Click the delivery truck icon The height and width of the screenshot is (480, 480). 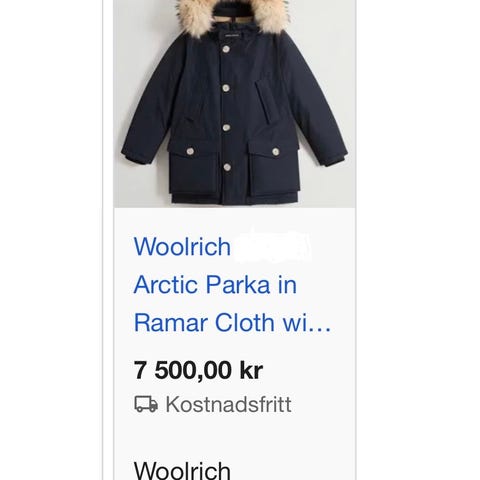point(146,404)
